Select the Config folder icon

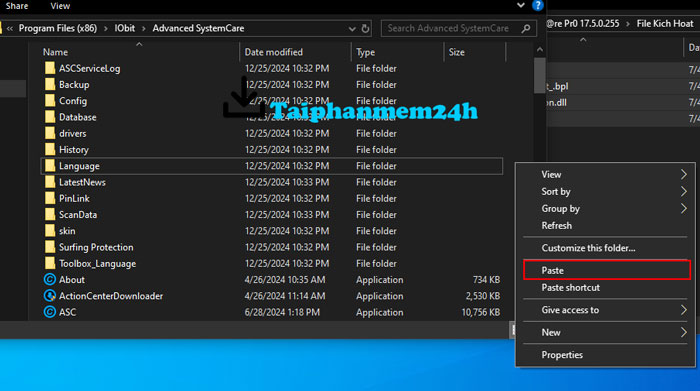click(50, 101)
